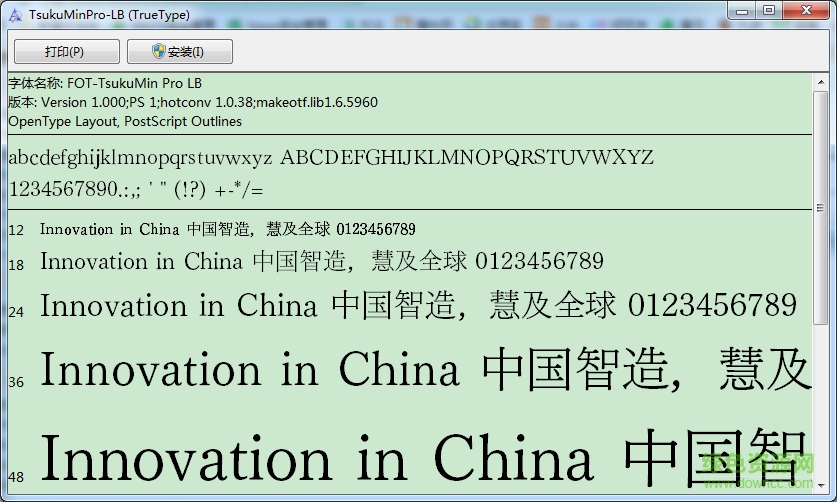The image size is (837, 502).
Task: Click the 安装(I) install button
Action: point(180,51)
